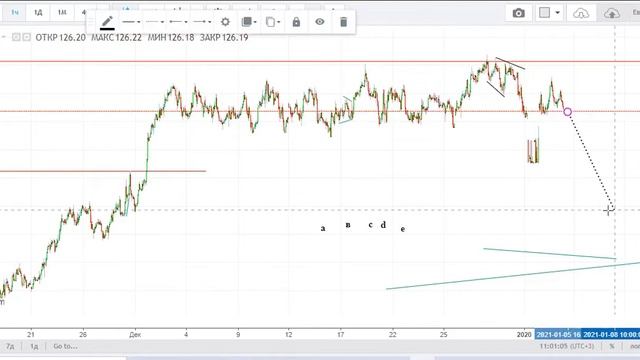The width and height of the screenshot is (640, 360).
Task: Click the time zone 11:01:05 (UTC+3)
Action: coord(567,346)
